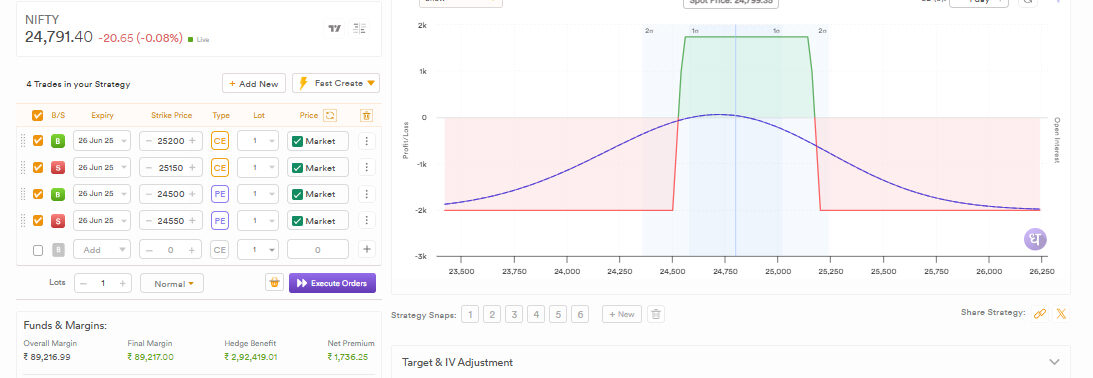Viewport: 1093px width, 378px height.
Task: Share the strategy on the X icon
Action: pyautogui.click(x=1061, y=313)
